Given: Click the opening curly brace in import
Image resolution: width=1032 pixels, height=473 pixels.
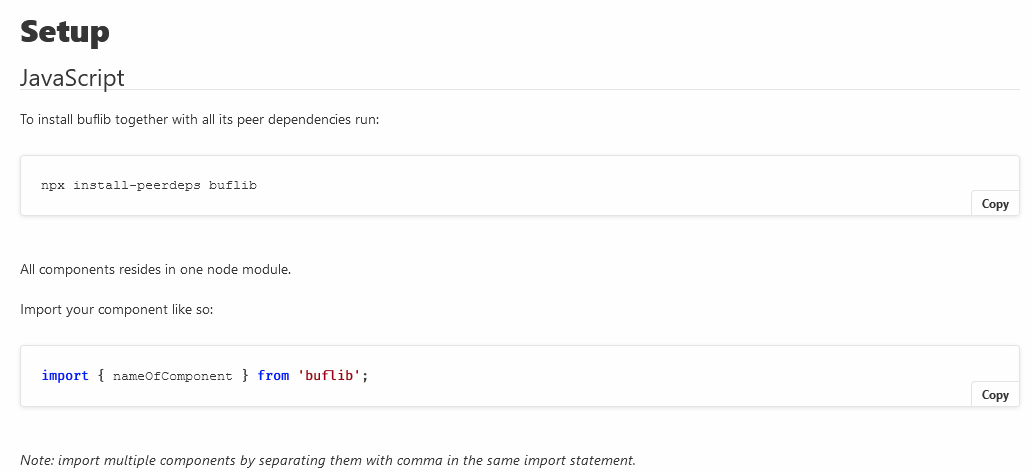Looking at the screenshot, I should [x=101, y=376].
